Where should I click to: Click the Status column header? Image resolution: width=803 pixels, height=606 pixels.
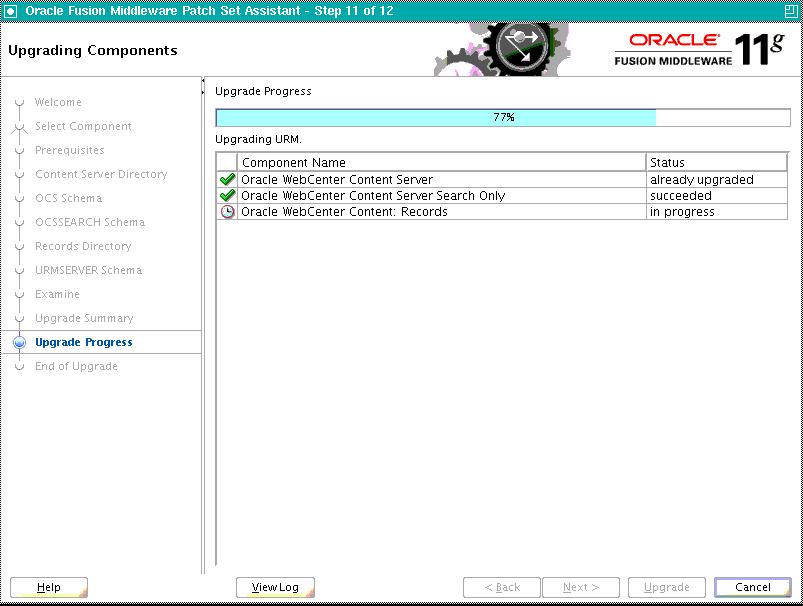[716, 162]
